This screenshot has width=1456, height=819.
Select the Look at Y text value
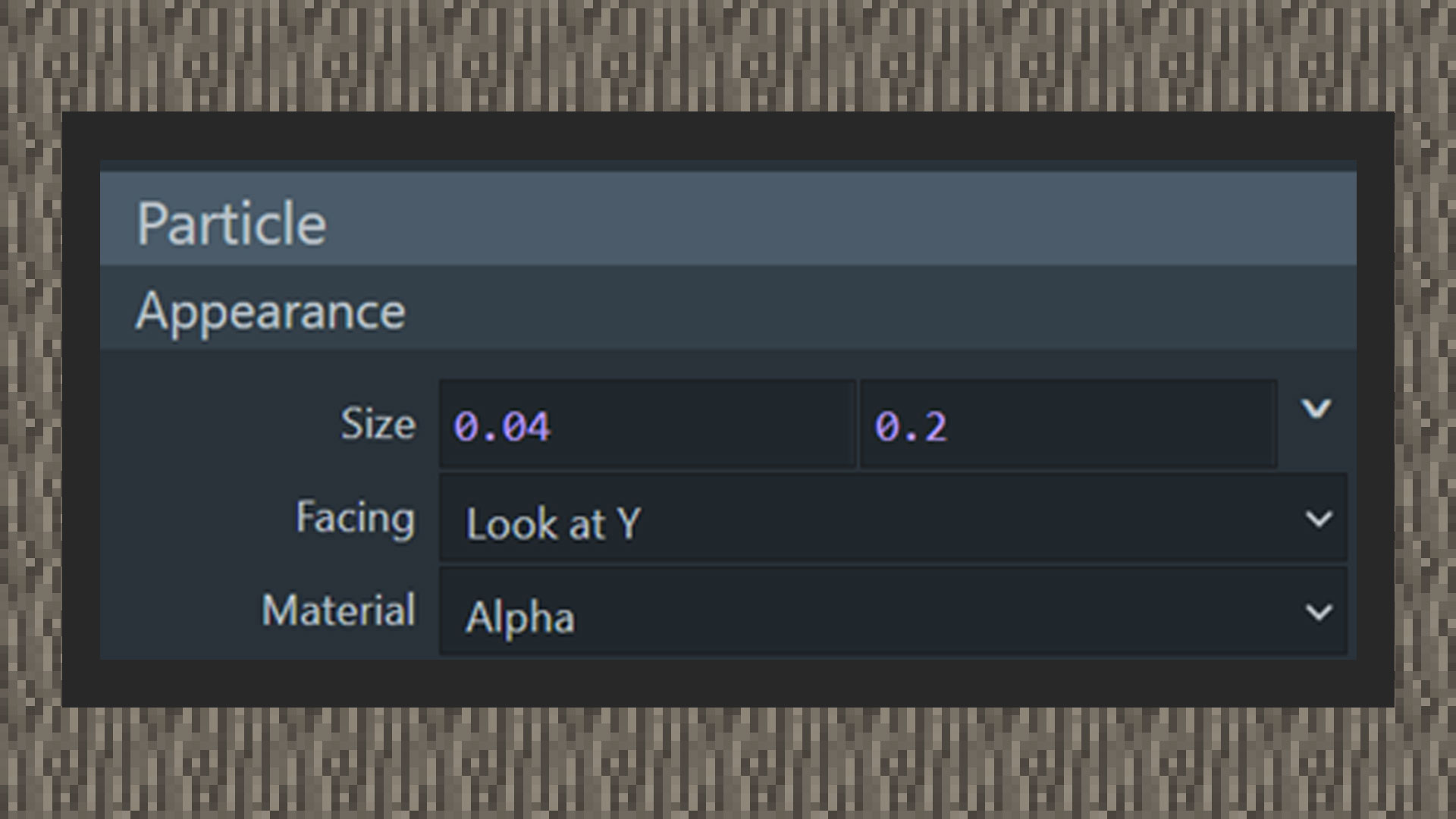click(554, 523)
